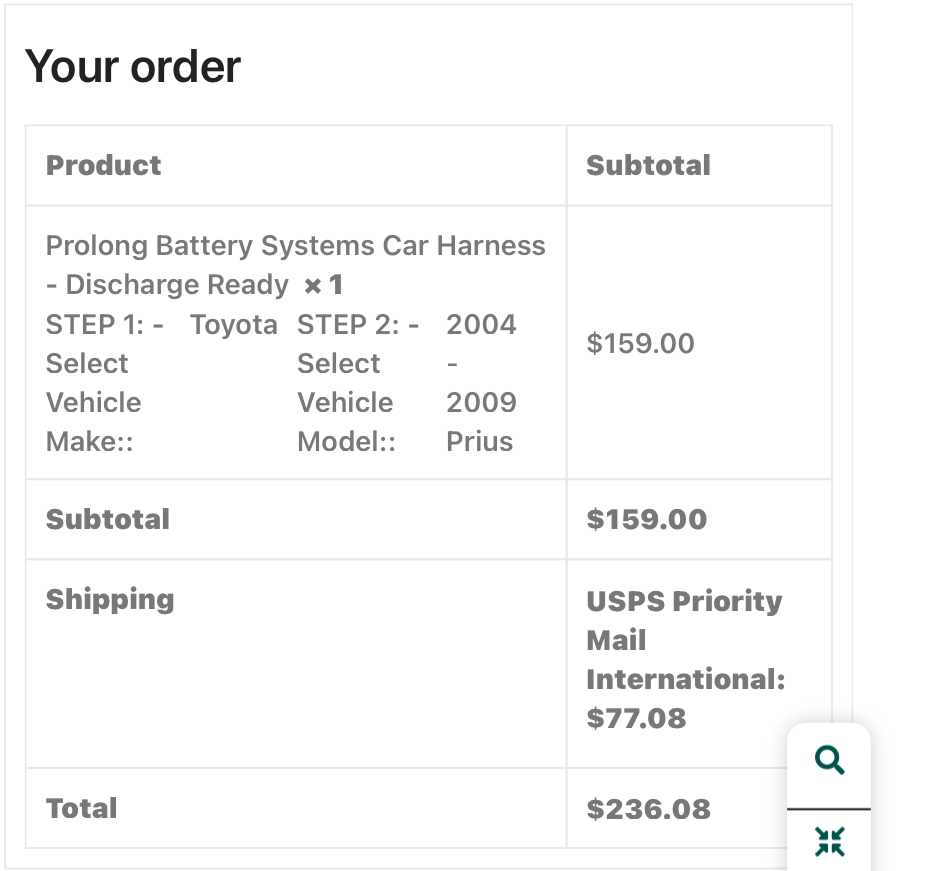This screenshot has height=871, width=927.
Task: Click the $77.08 shipping cost
Action: tap(636, 718)
